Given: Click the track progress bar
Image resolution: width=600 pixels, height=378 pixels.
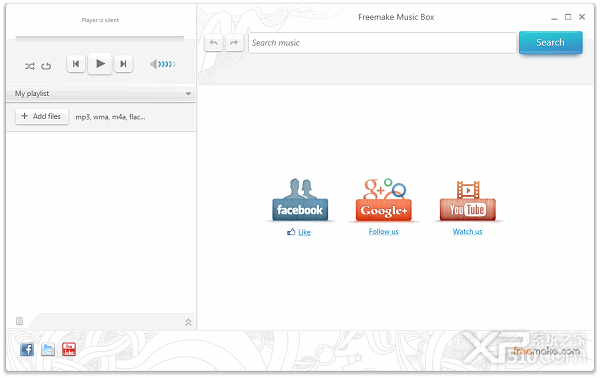Looking at the screenshot, I should (100, 38).
